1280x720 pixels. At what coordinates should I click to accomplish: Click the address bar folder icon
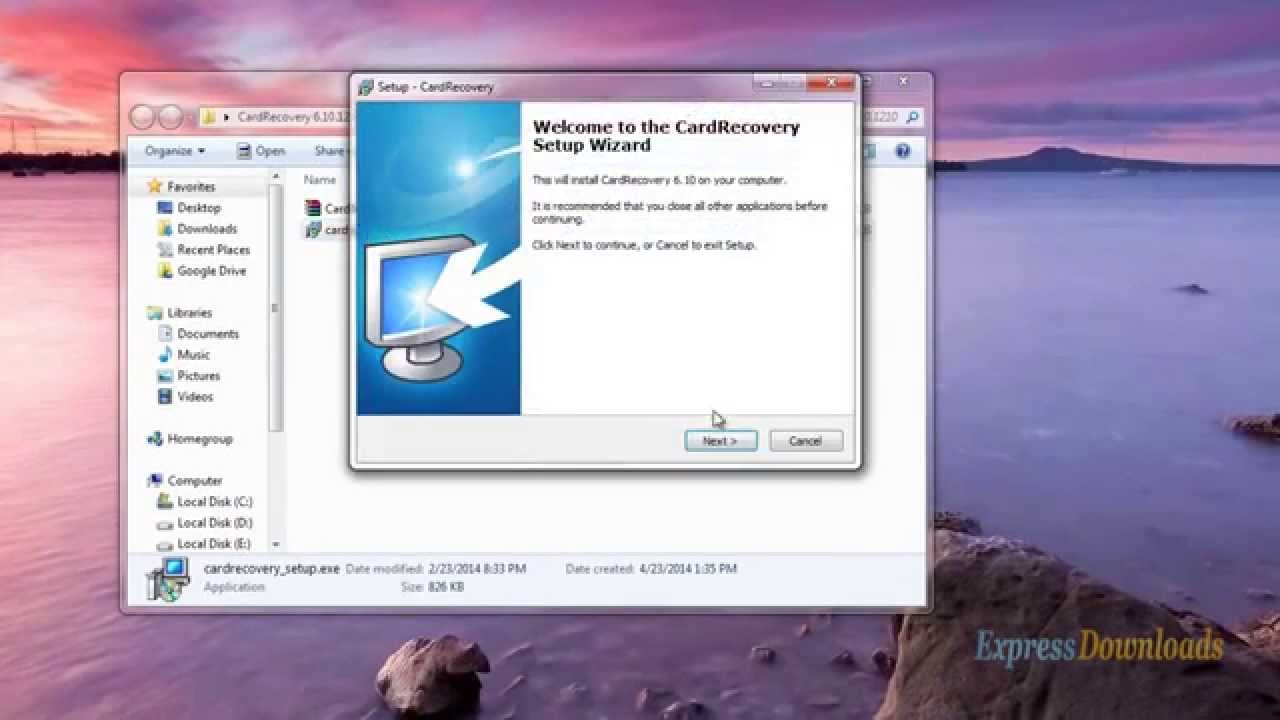pyautogui.click(x=209, y=117)
